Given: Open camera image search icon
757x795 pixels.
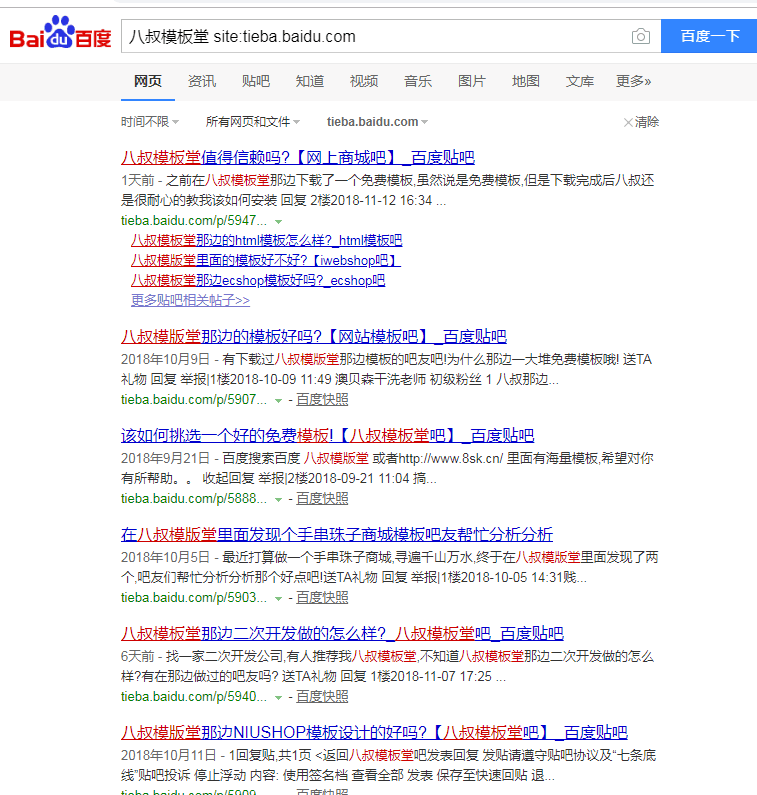Looking at the screenshot, I should pyautogui.click(x=641, y=36).
